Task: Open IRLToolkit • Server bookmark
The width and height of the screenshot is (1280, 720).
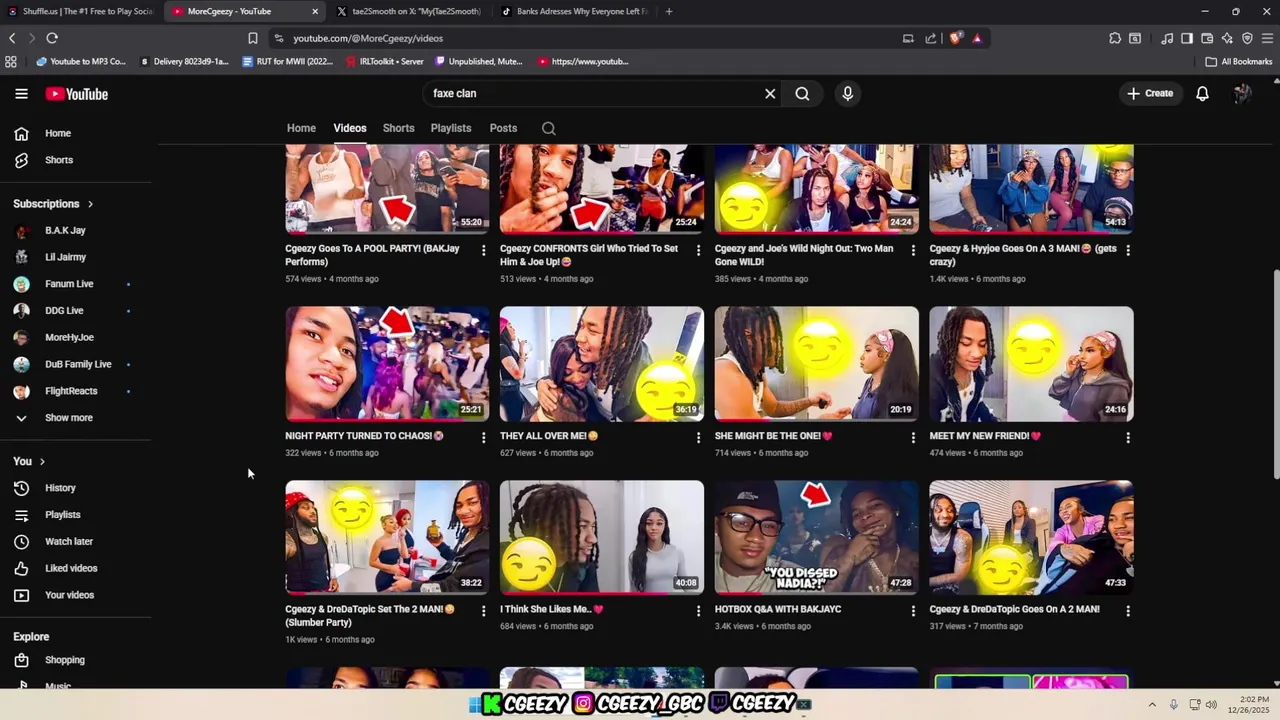Action: tap(385, 61)
